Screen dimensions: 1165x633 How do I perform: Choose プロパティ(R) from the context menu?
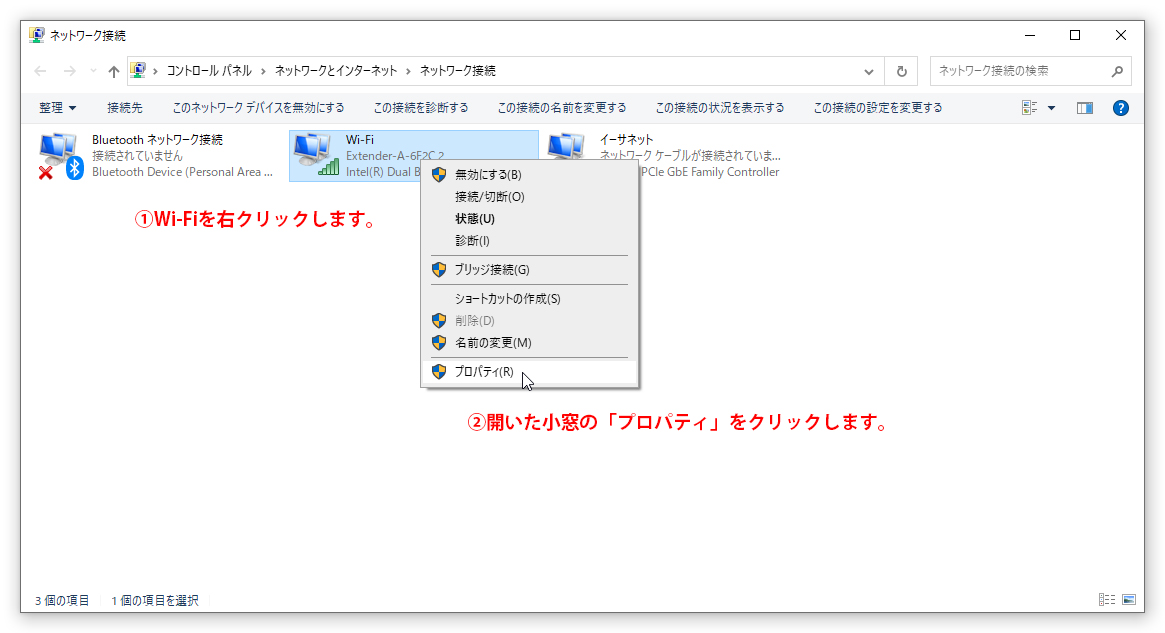[484, 372]
